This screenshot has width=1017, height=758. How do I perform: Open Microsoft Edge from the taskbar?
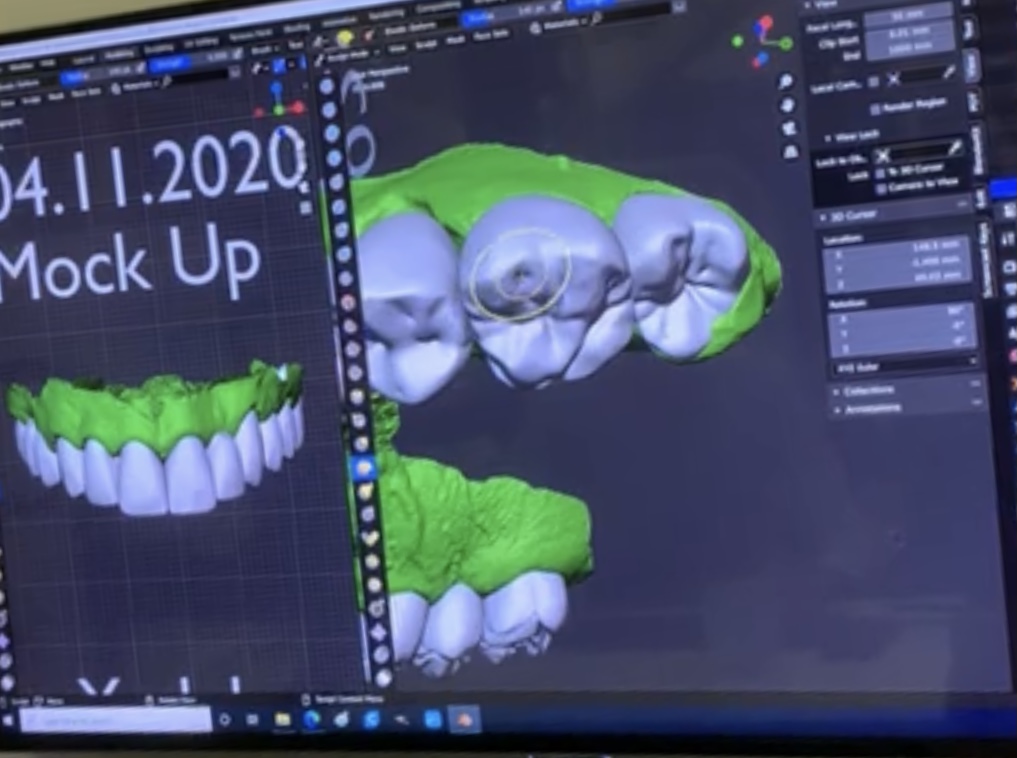(x=312, y=719)
